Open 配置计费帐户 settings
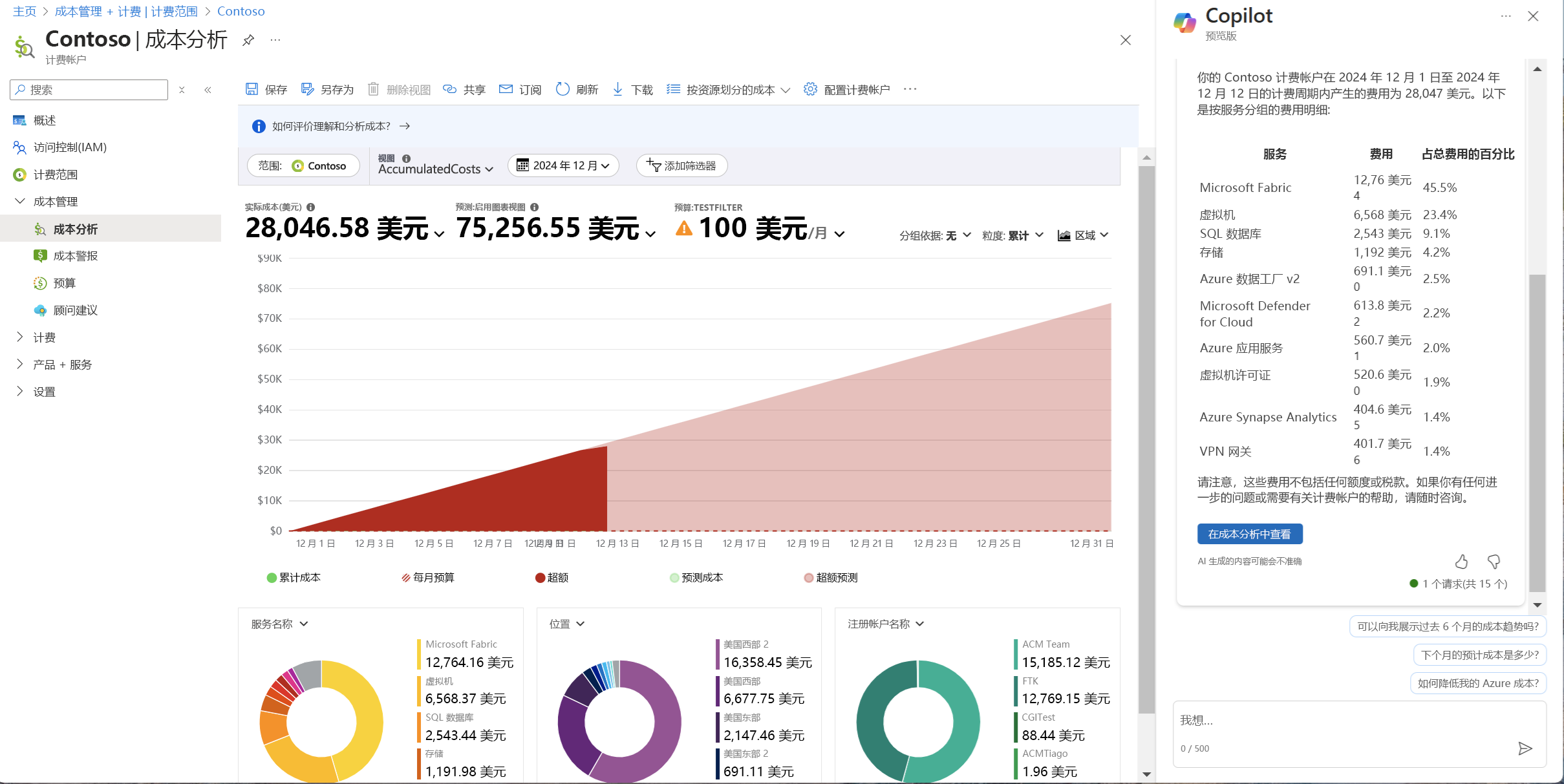This screenshot has height=784, width=1564. [x=855, y=89]
